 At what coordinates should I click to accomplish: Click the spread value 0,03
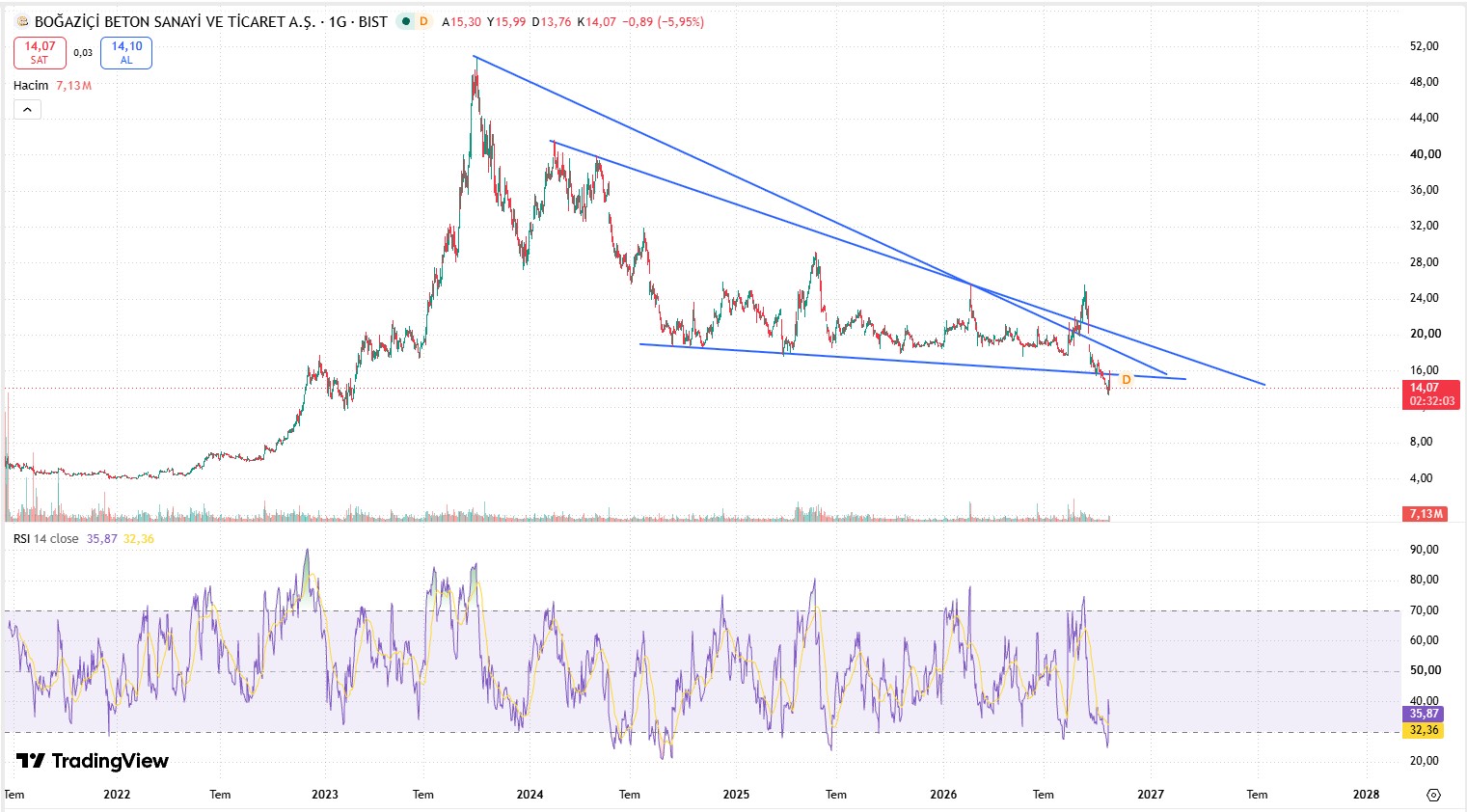83,53
